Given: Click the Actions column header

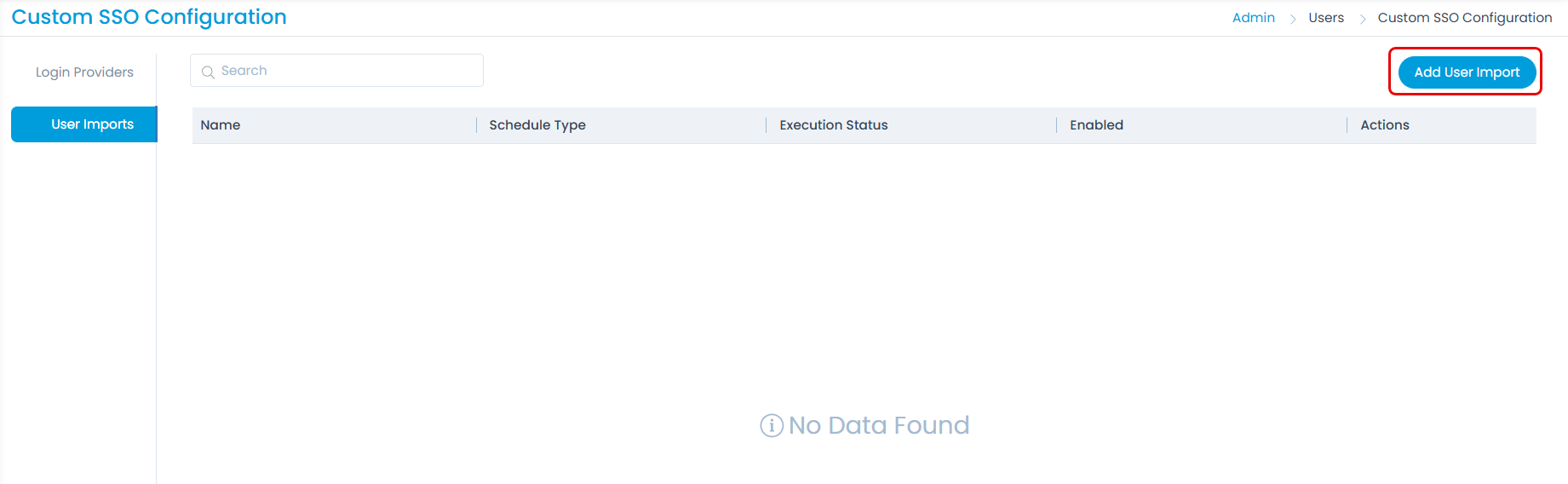Looking at the screenshot, I should [x=1384, y=125].
